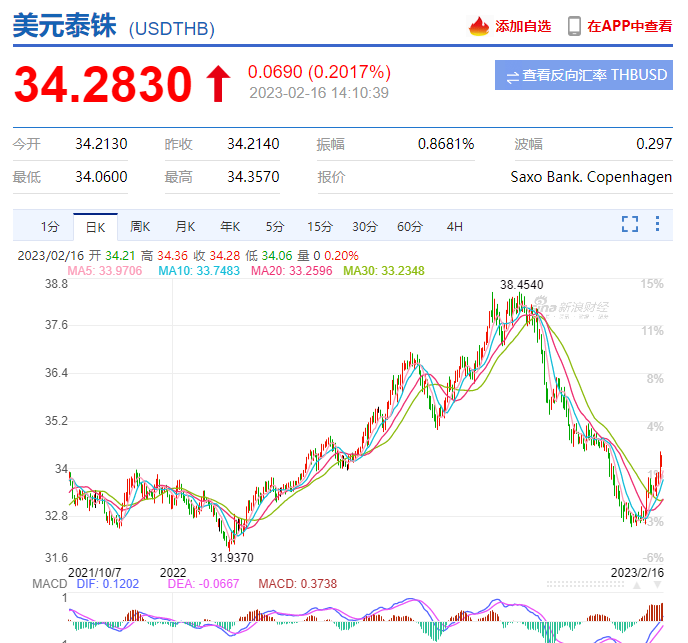Click the 38.4540 peak marker on chart

coord(522,285)
